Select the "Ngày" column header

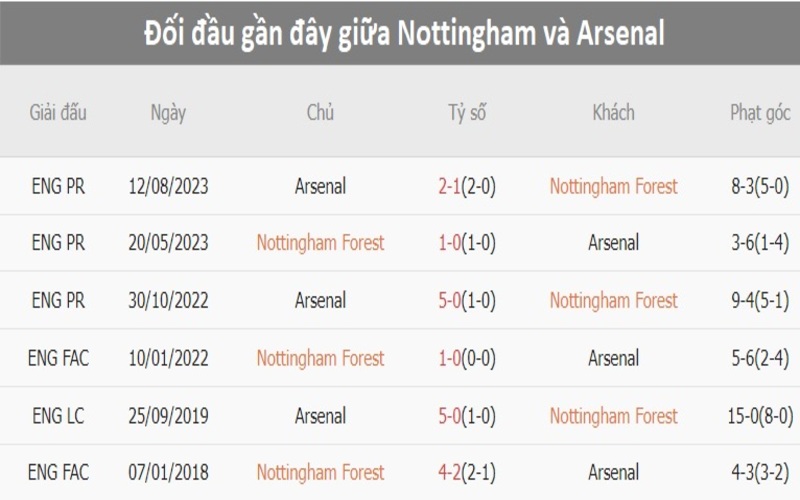(x=168, y=112)
